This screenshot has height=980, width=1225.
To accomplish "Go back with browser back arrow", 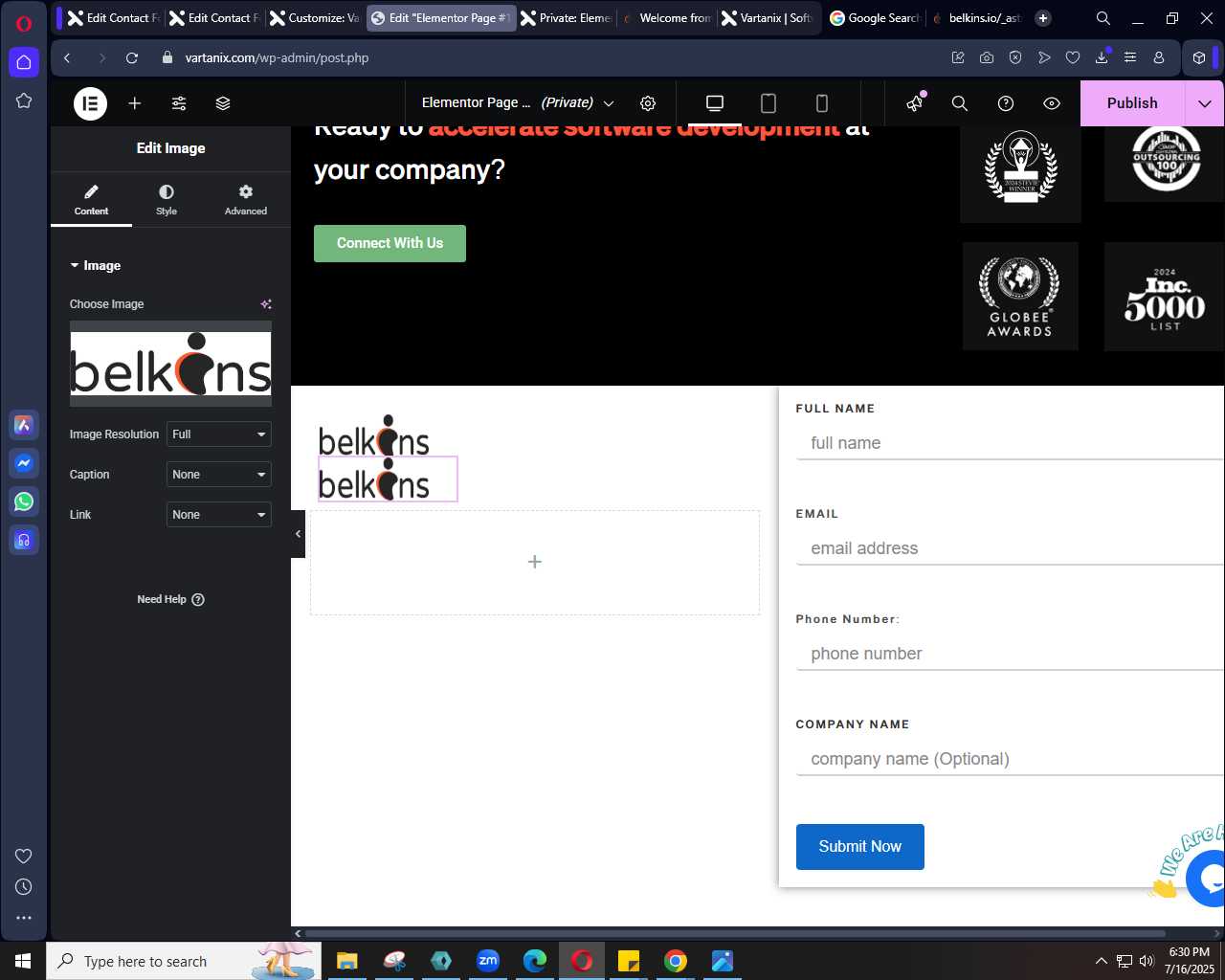I will click(x=67, y=58).
